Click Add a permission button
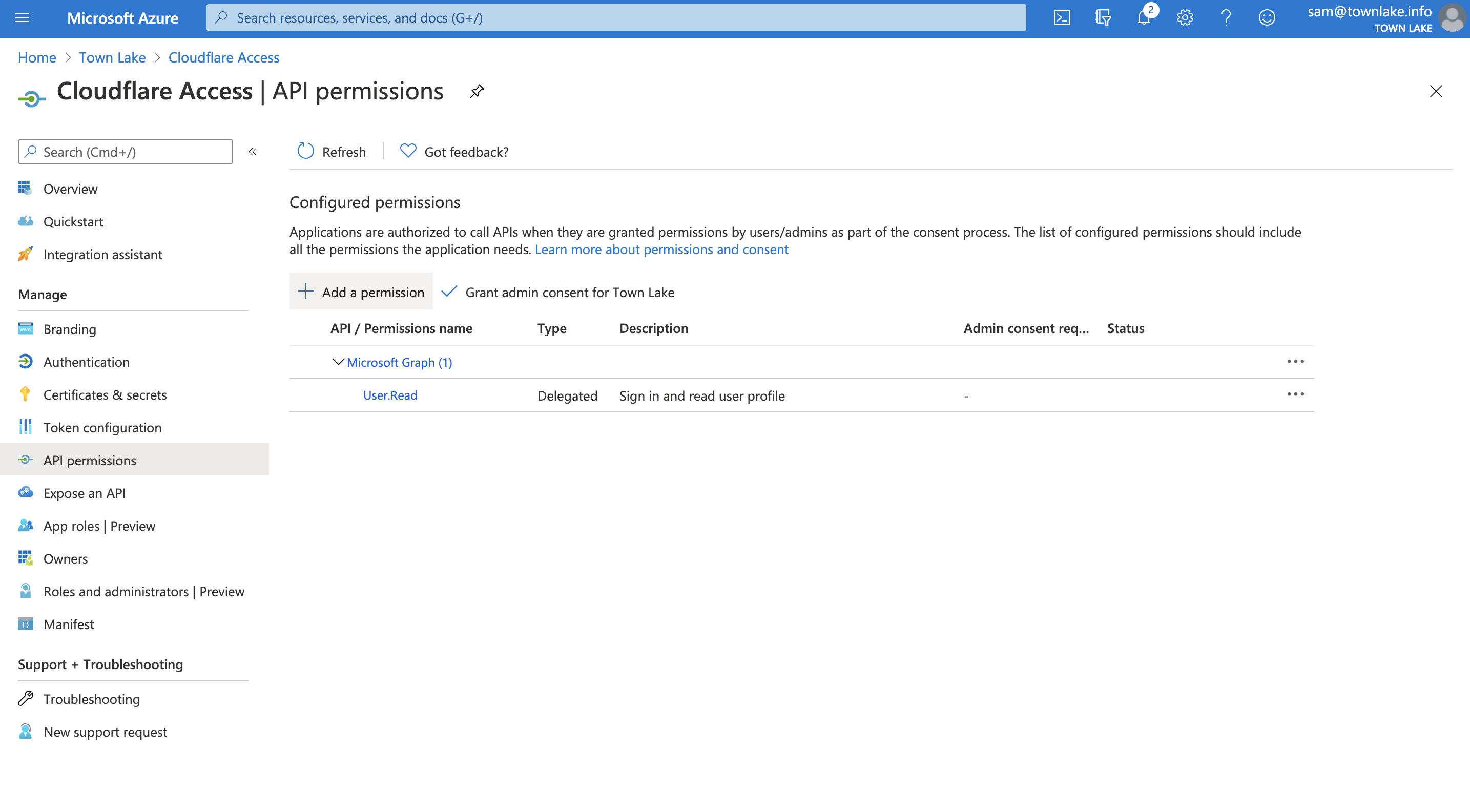The height and width of the screenshot is (812, 1470). pos(361,291)
